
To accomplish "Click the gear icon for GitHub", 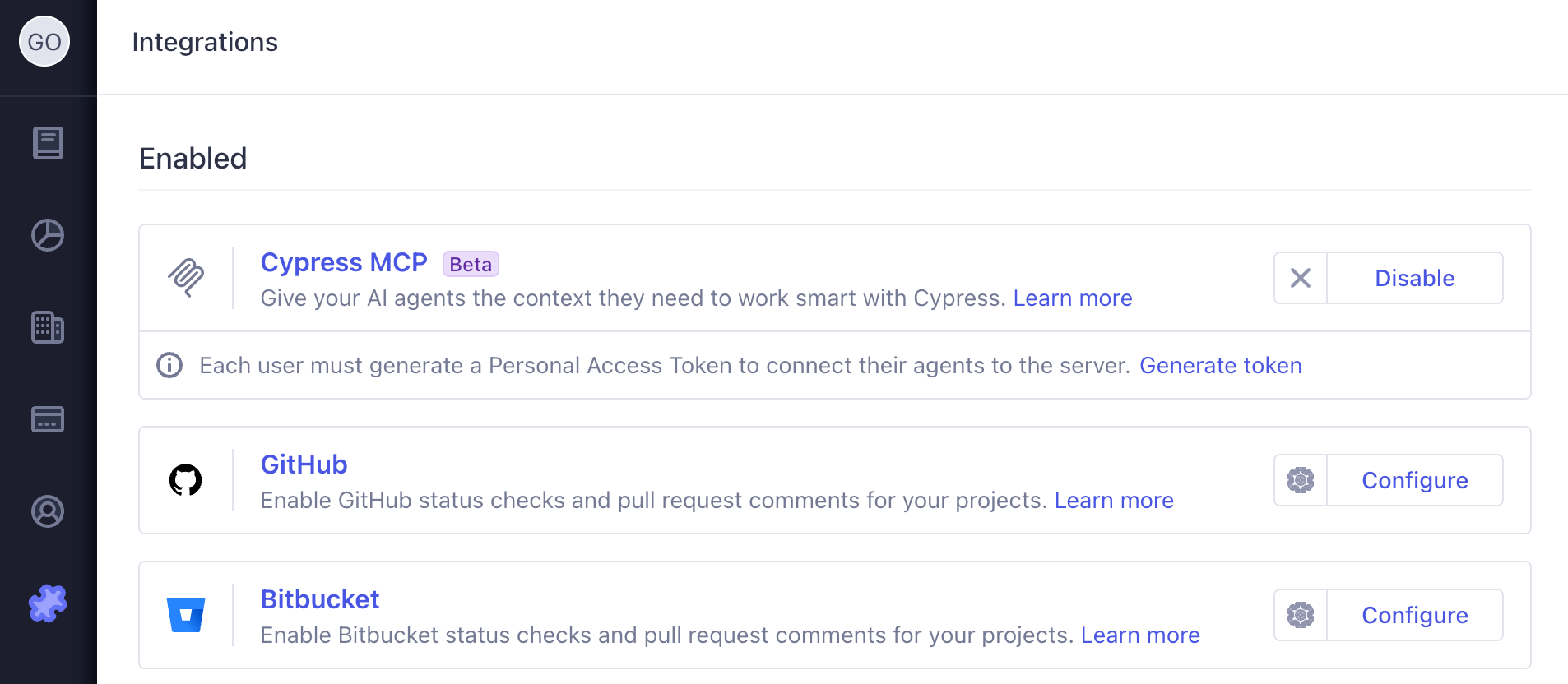I will (1301, 480).
